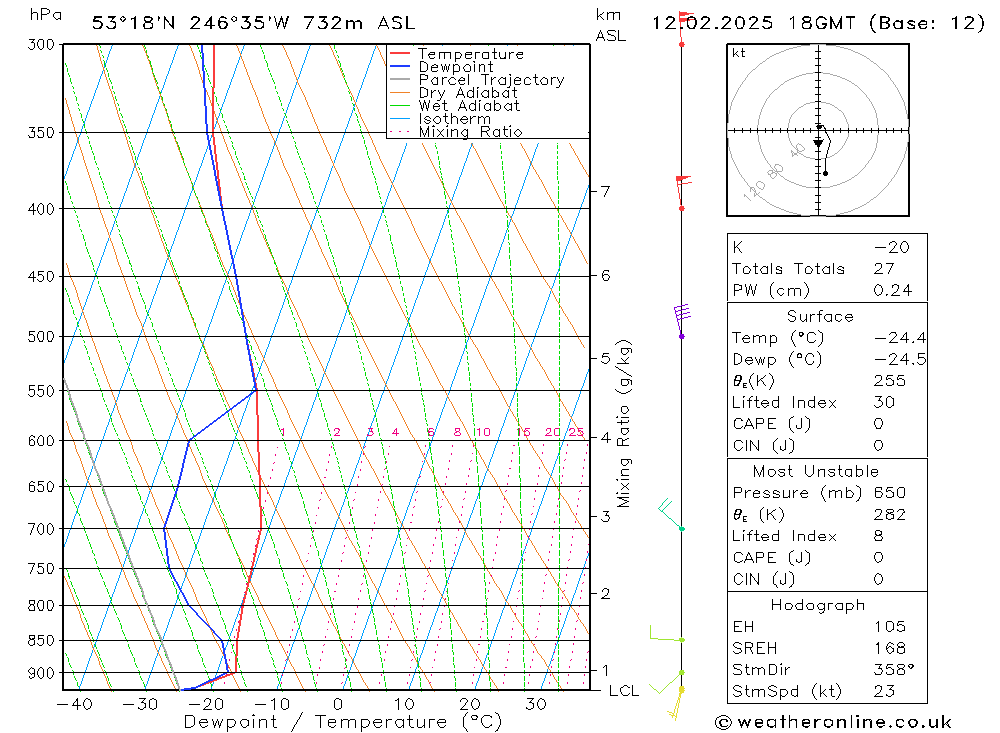Click the 'hPa' axis unit label

[46, 14]
